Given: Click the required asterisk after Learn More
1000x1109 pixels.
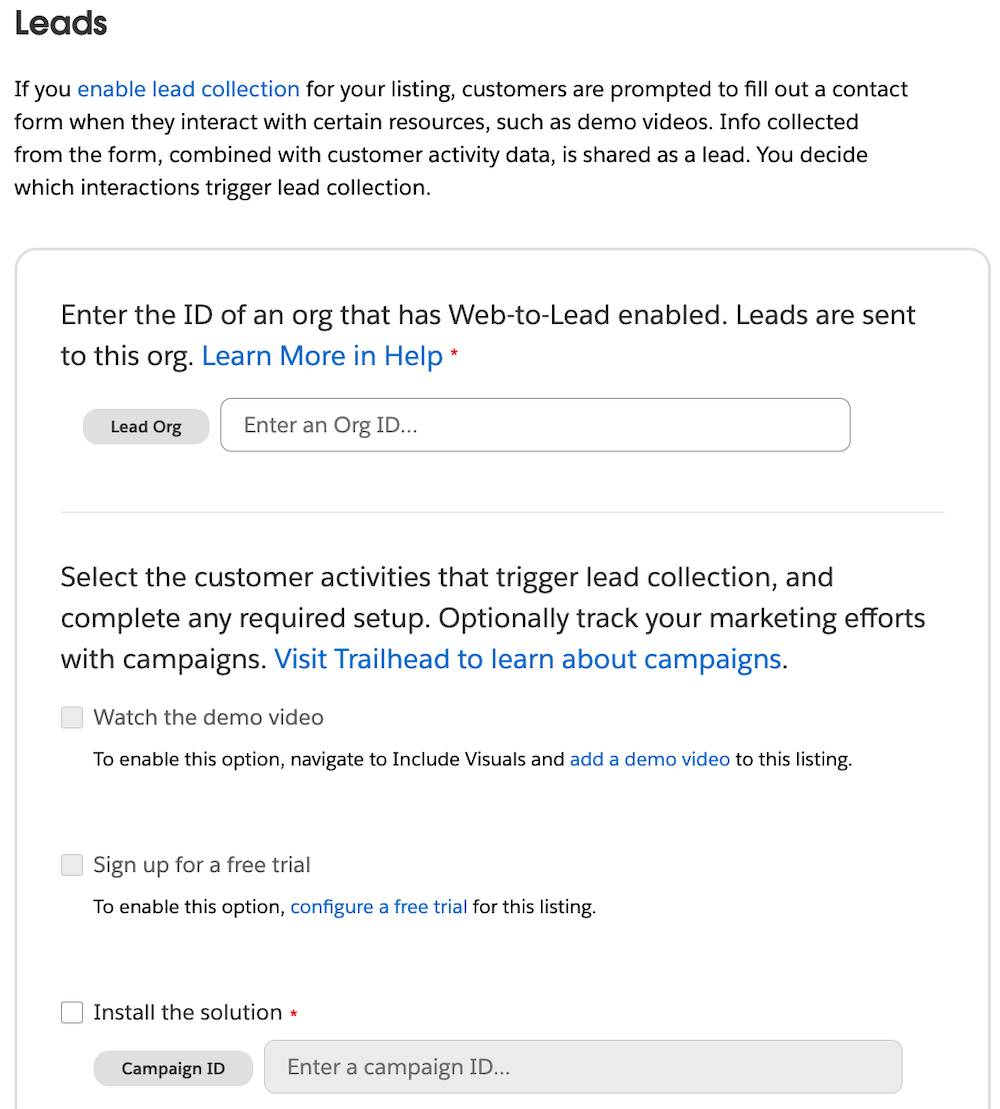Looking at the screenshot, I should point(453,353).
